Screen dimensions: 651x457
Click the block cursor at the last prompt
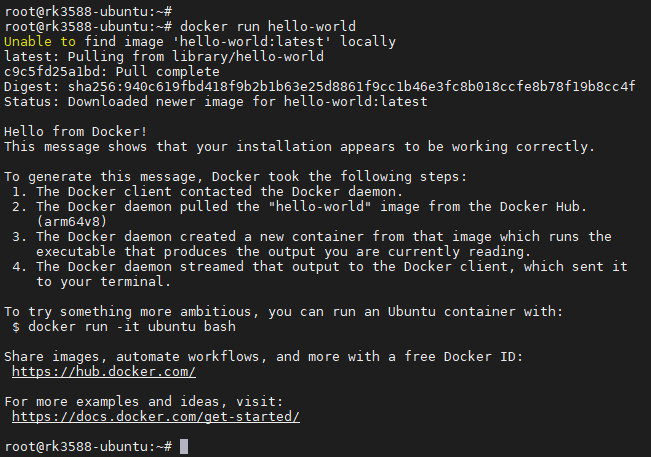(x=184, y=446)
